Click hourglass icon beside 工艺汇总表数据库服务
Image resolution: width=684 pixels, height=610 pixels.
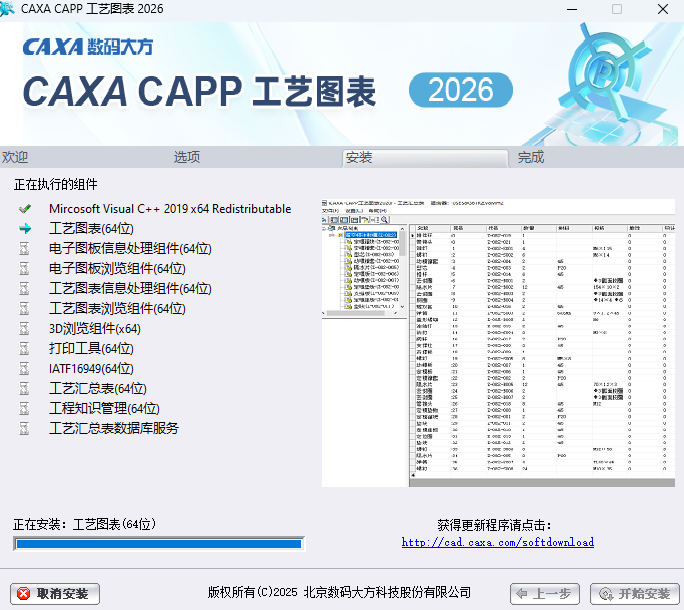pyautogui.click(x=24, y=428)
